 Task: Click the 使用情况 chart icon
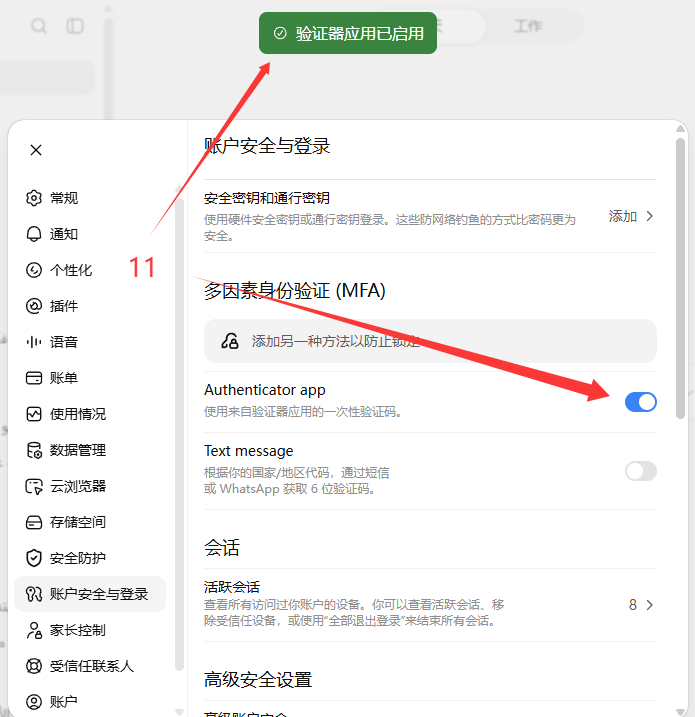pos(34,414)
